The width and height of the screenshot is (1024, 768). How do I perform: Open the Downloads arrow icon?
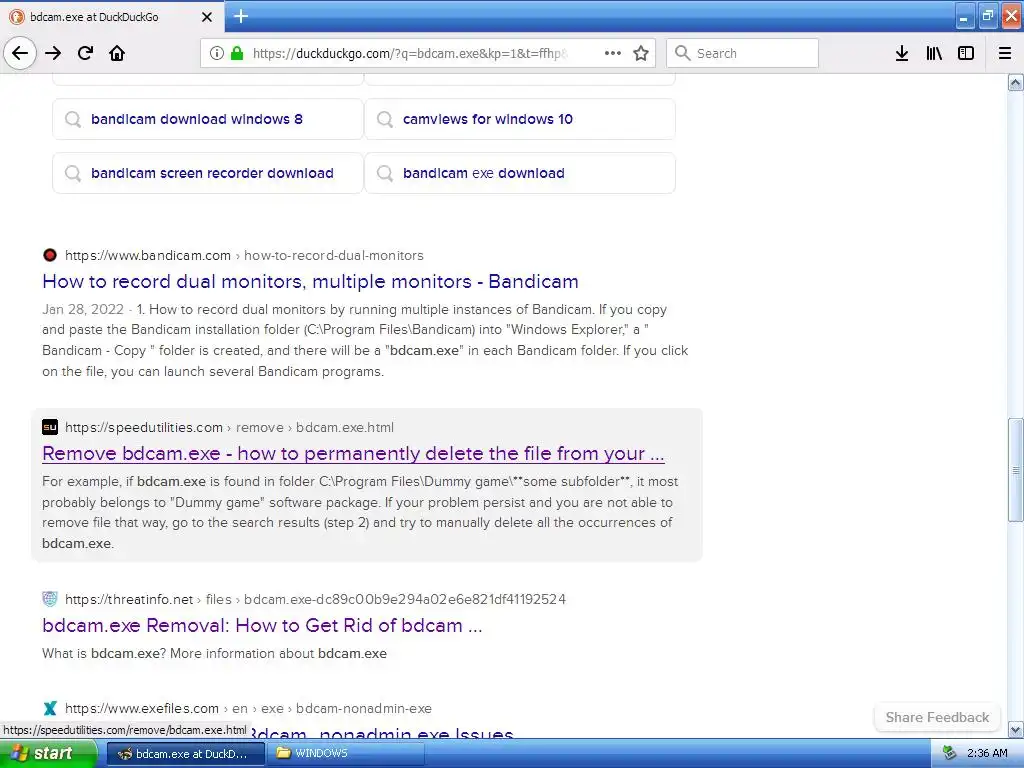point(902,53)
